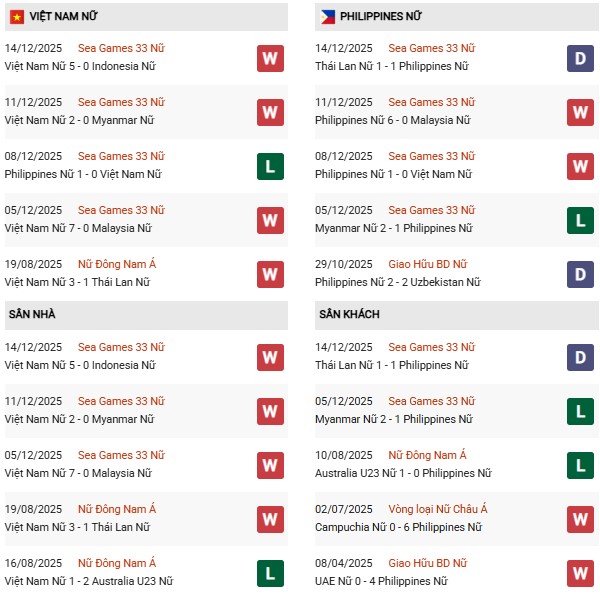
Task: Click the W badge for Campuchia 0-6 Philippines
Action: (x=580, y=519)
